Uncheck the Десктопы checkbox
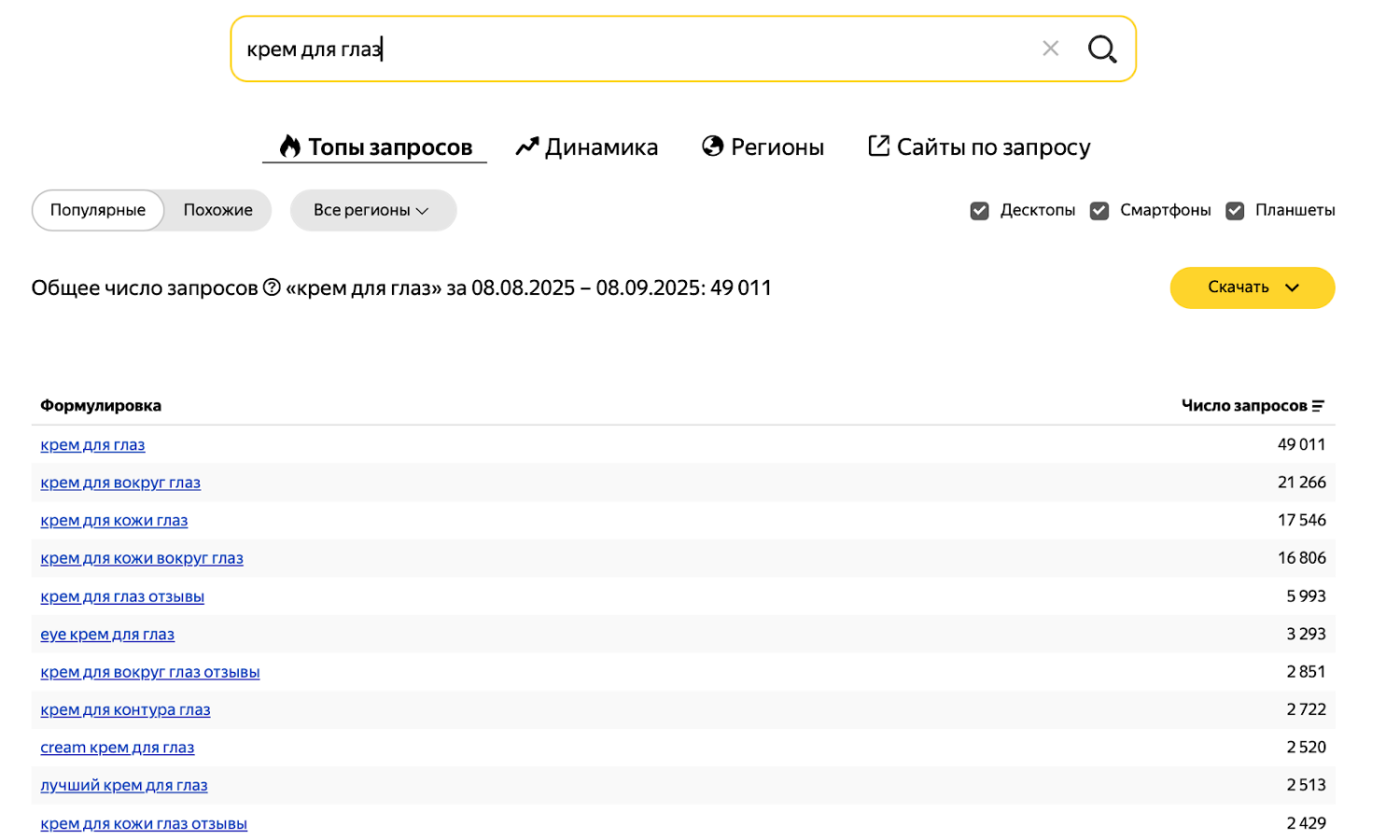The image size is (1400, 840). coord(979,211)
